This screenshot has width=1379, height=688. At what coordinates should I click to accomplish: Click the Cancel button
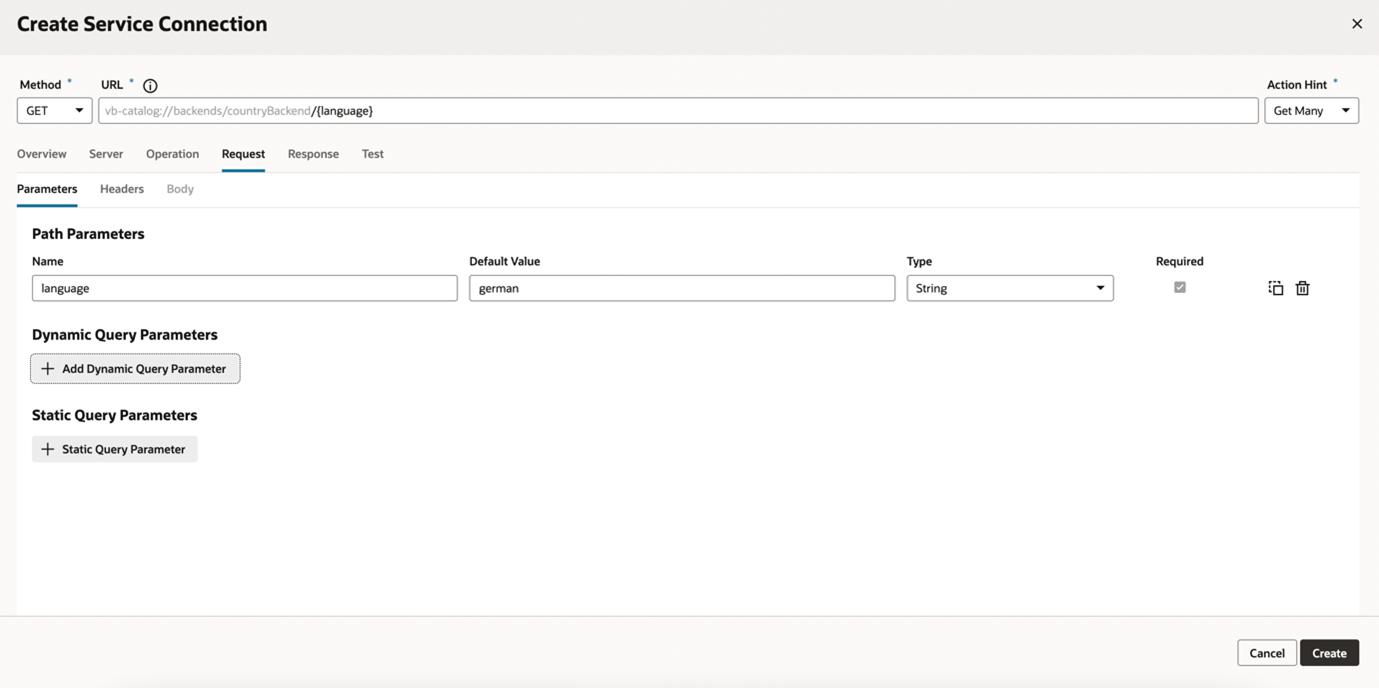pos(1266,652)
